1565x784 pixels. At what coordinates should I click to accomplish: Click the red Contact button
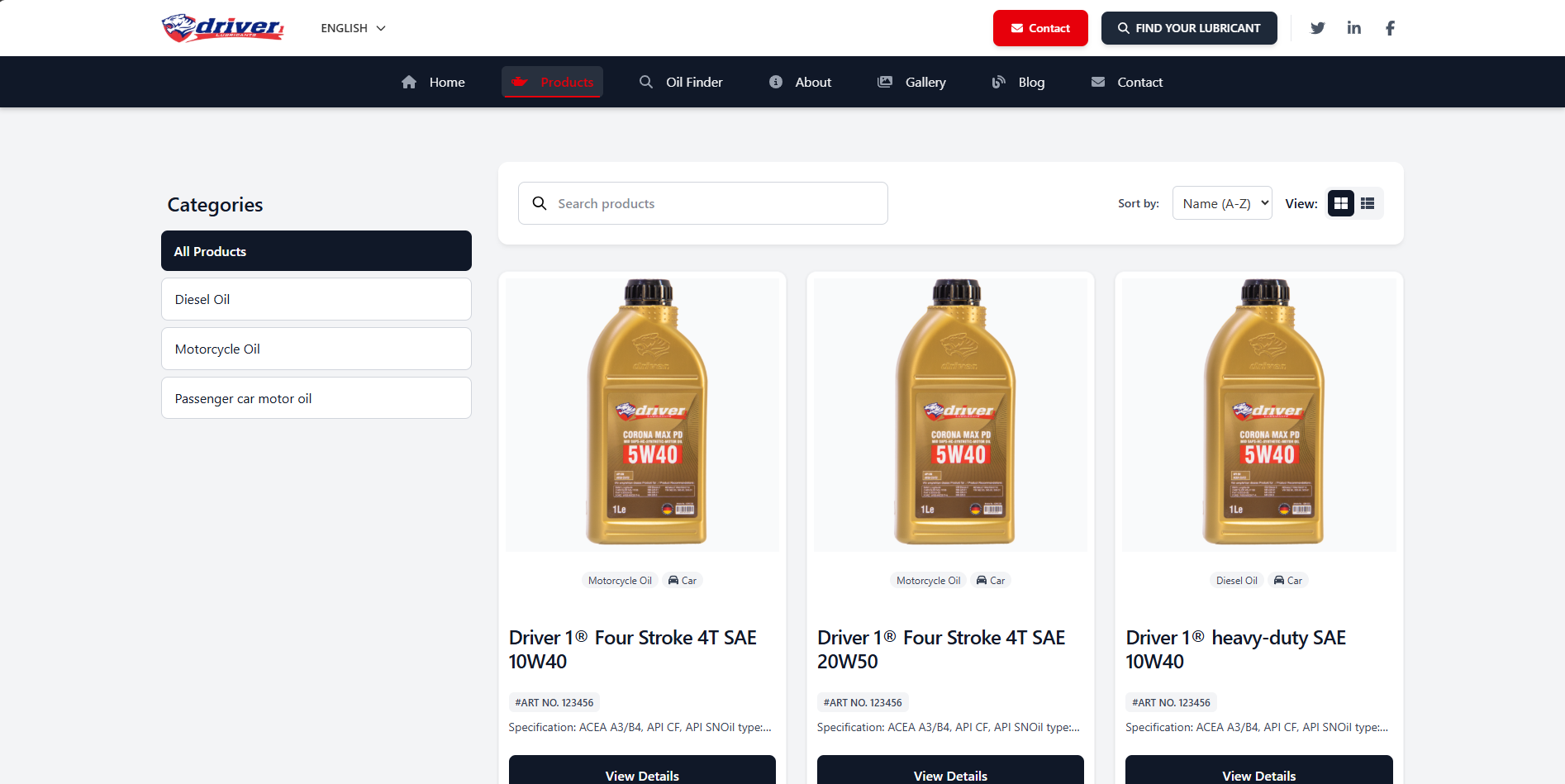pyautogui.click(x=1040, y=28)
